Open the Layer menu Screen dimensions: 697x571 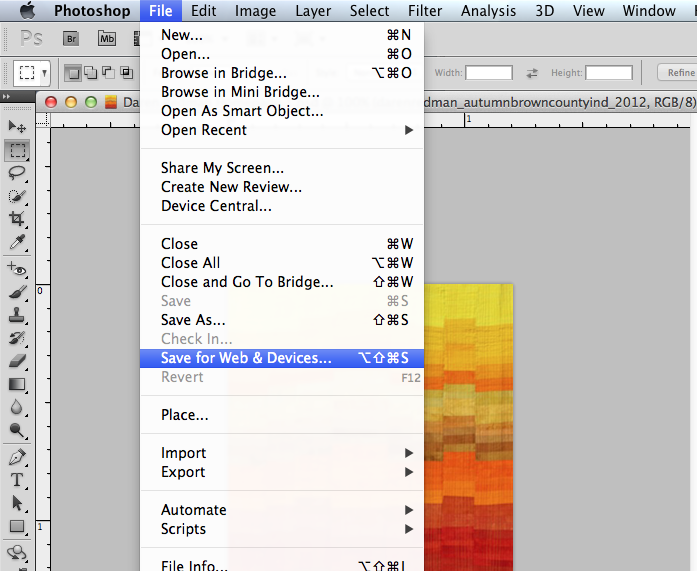pos(313,10)
